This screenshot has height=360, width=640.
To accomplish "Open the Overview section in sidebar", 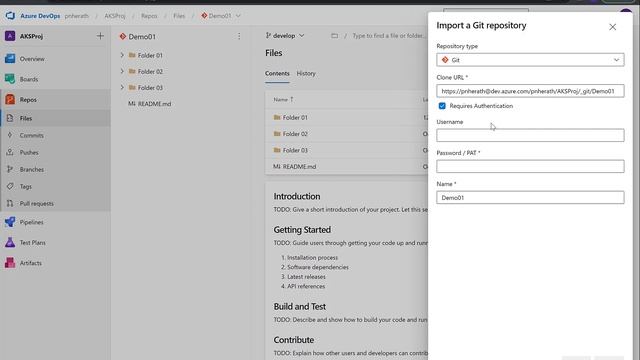I will point(32,59).
